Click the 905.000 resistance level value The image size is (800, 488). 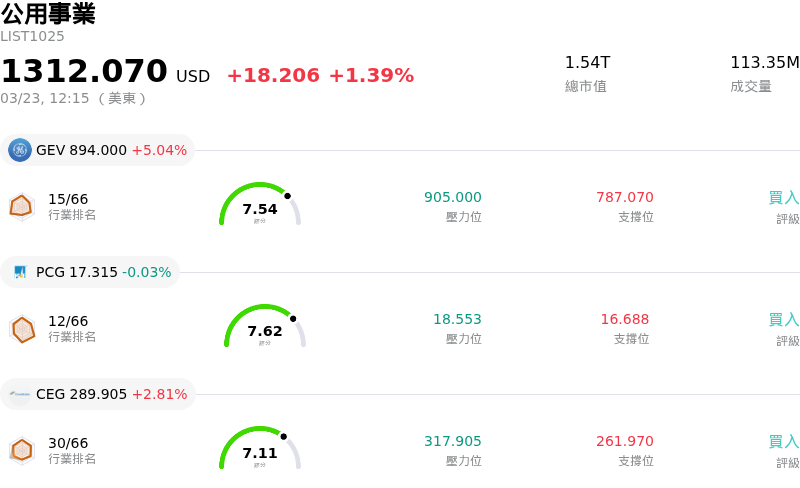452,197
